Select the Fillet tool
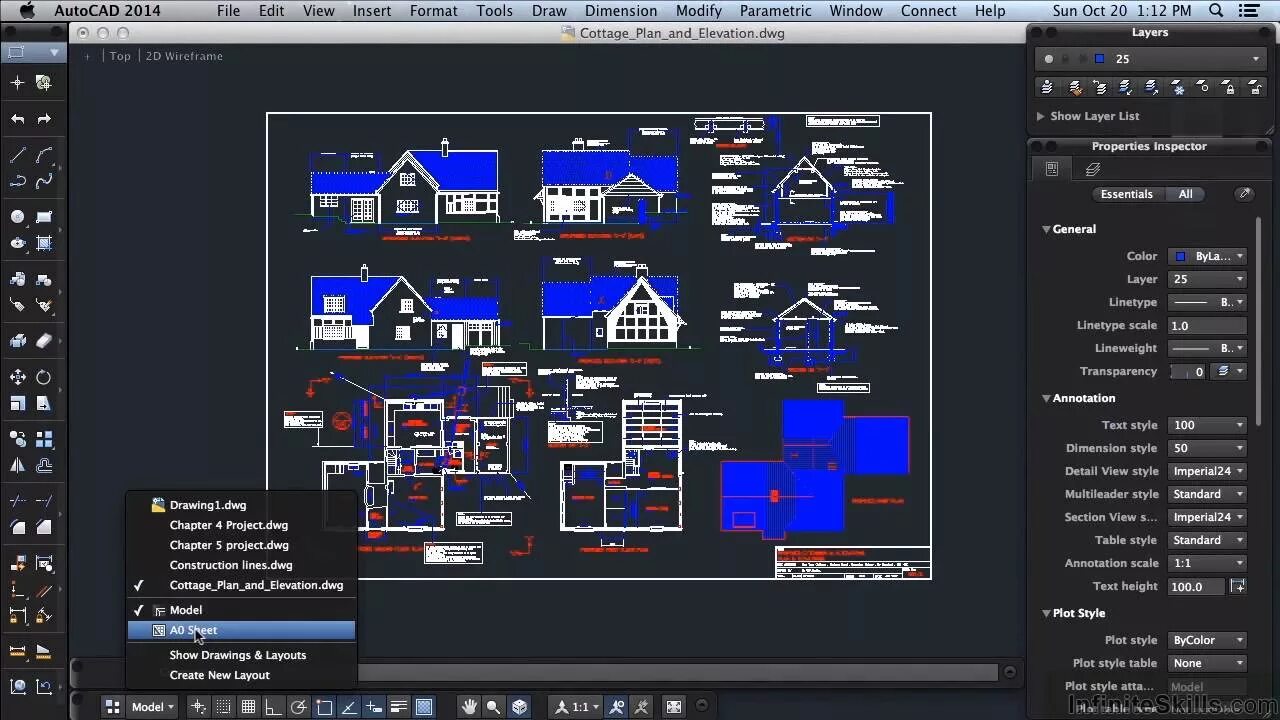 (x=17, y=527)
